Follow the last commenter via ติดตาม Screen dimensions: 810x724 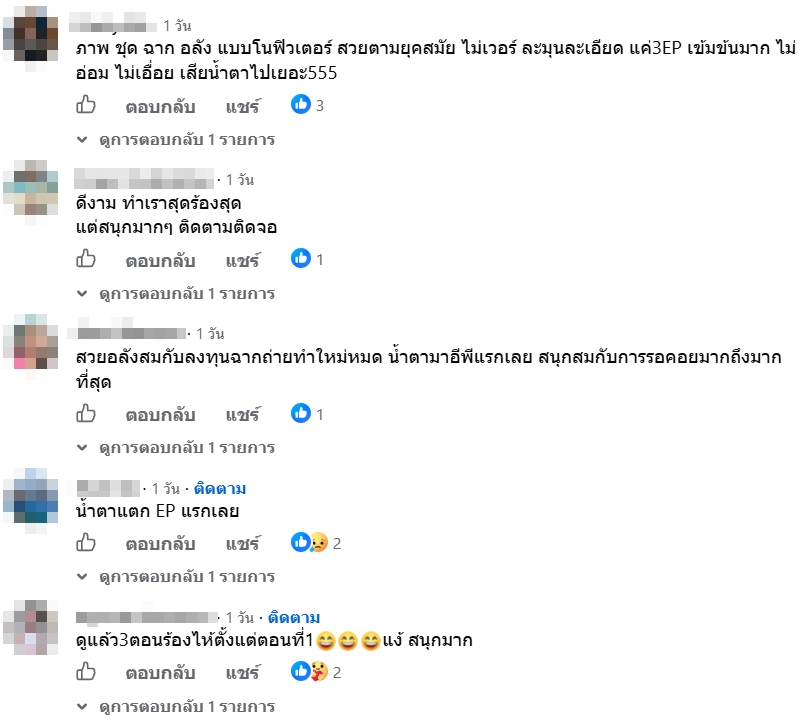[294, 617]
